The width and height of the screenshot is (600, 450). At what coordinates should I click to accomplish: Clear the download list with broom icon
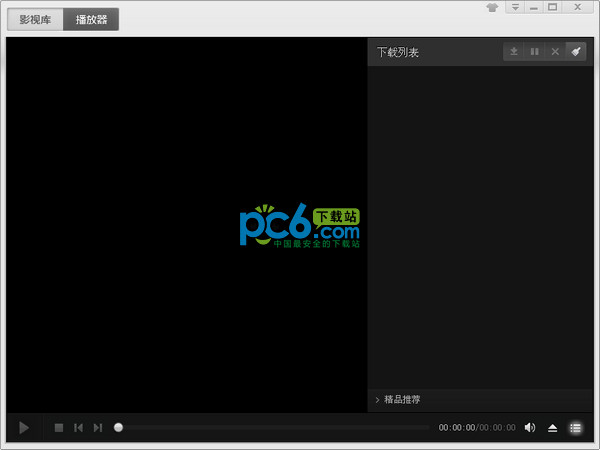[x=576, y=52]
